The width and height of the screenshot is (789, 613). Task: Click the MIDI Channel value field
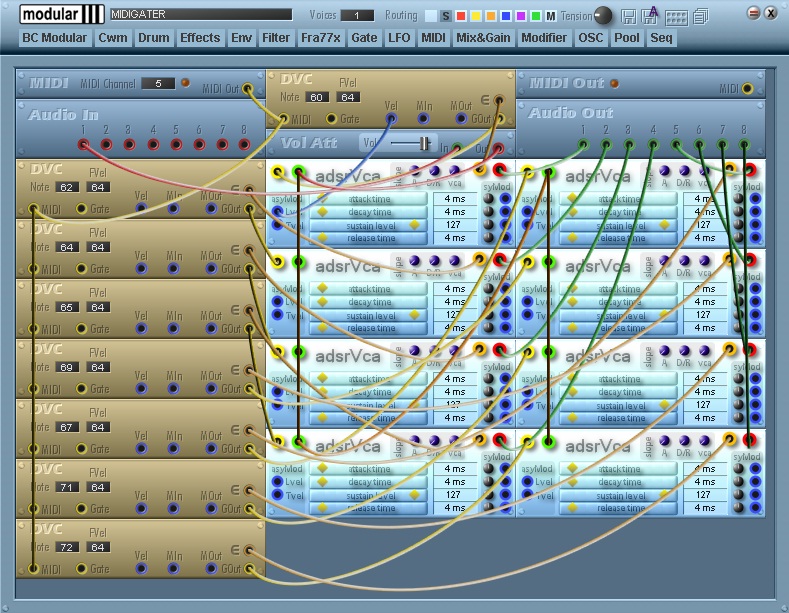coord(158,83)
